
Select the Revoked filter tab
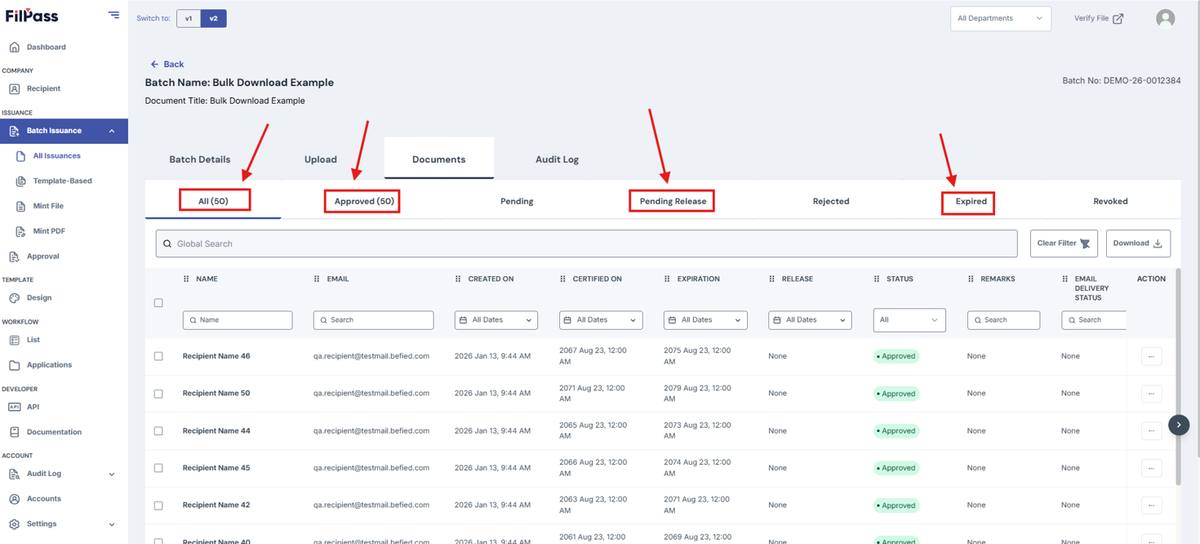(x=1110, y=201)
